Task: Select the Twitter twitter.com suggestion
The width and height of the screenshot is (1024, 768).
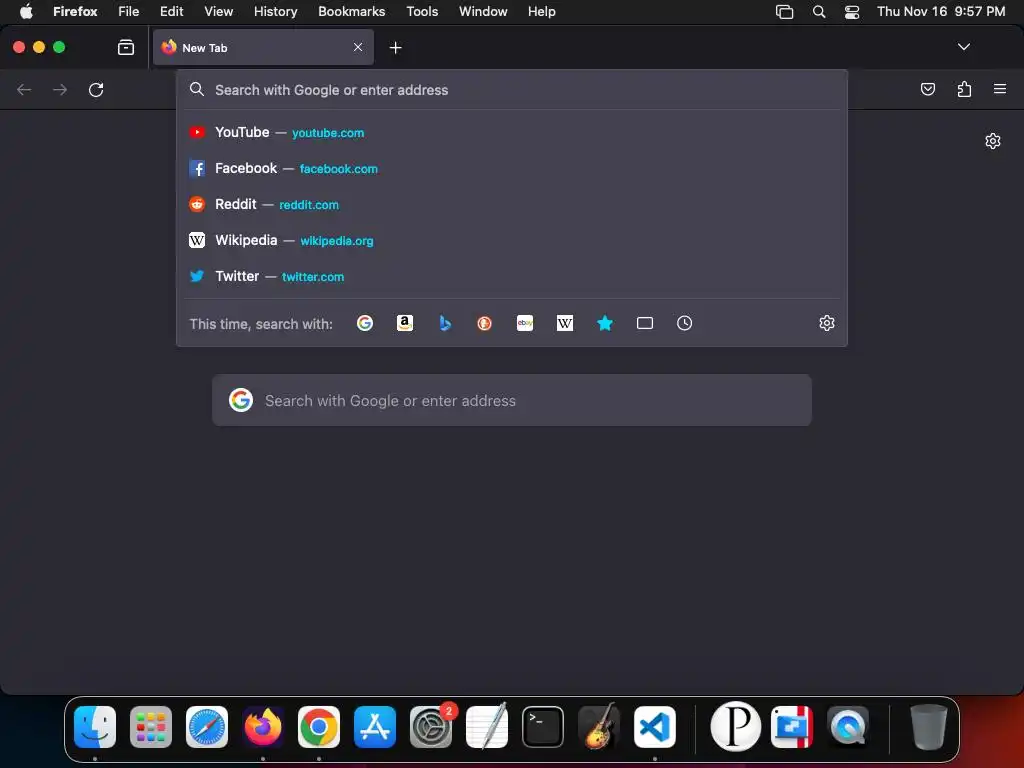Action: 512,276
